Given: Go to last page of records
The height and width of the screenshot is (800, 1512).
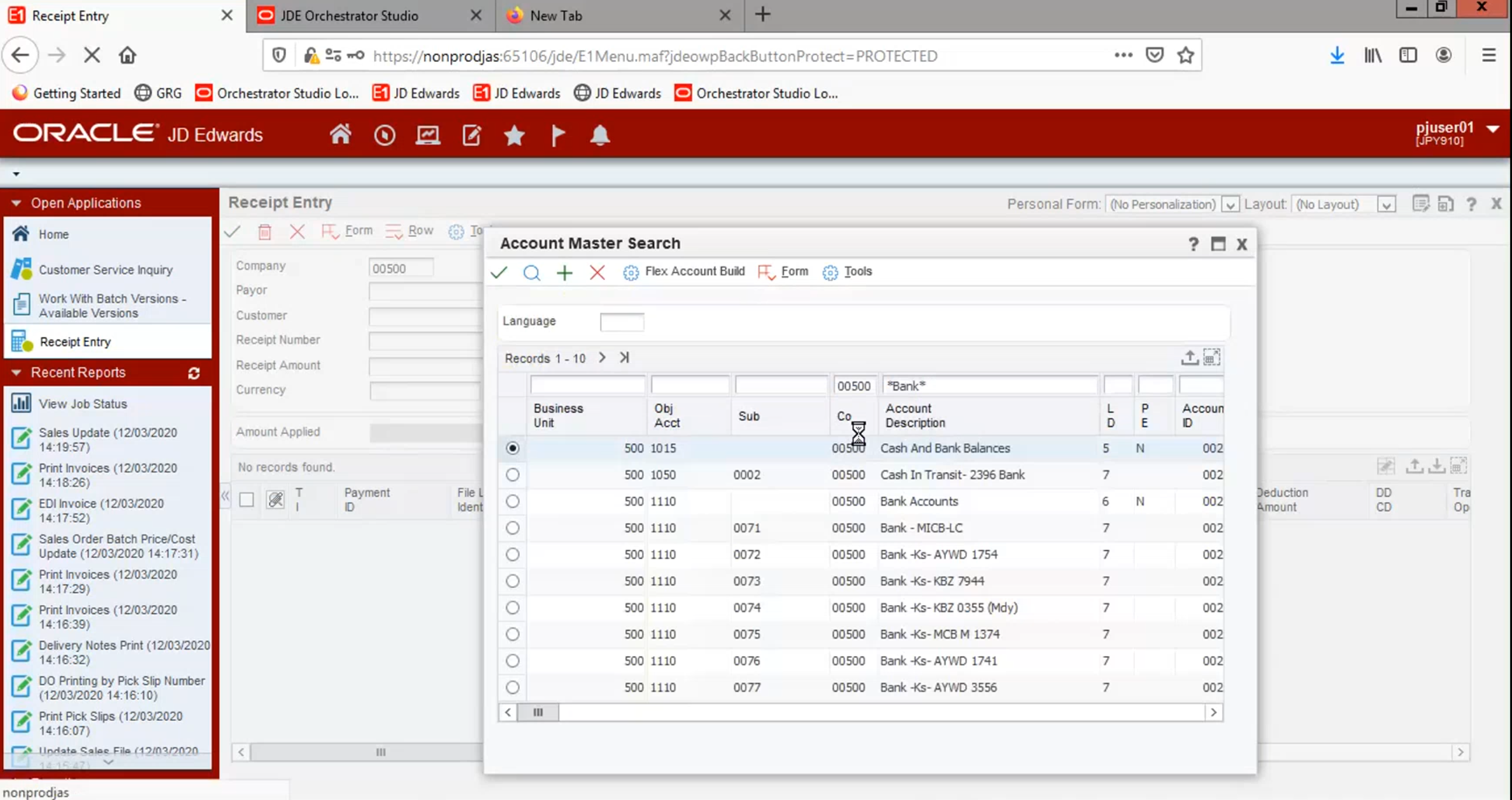Looking at the screenshot, I should [x=624, y=357].
